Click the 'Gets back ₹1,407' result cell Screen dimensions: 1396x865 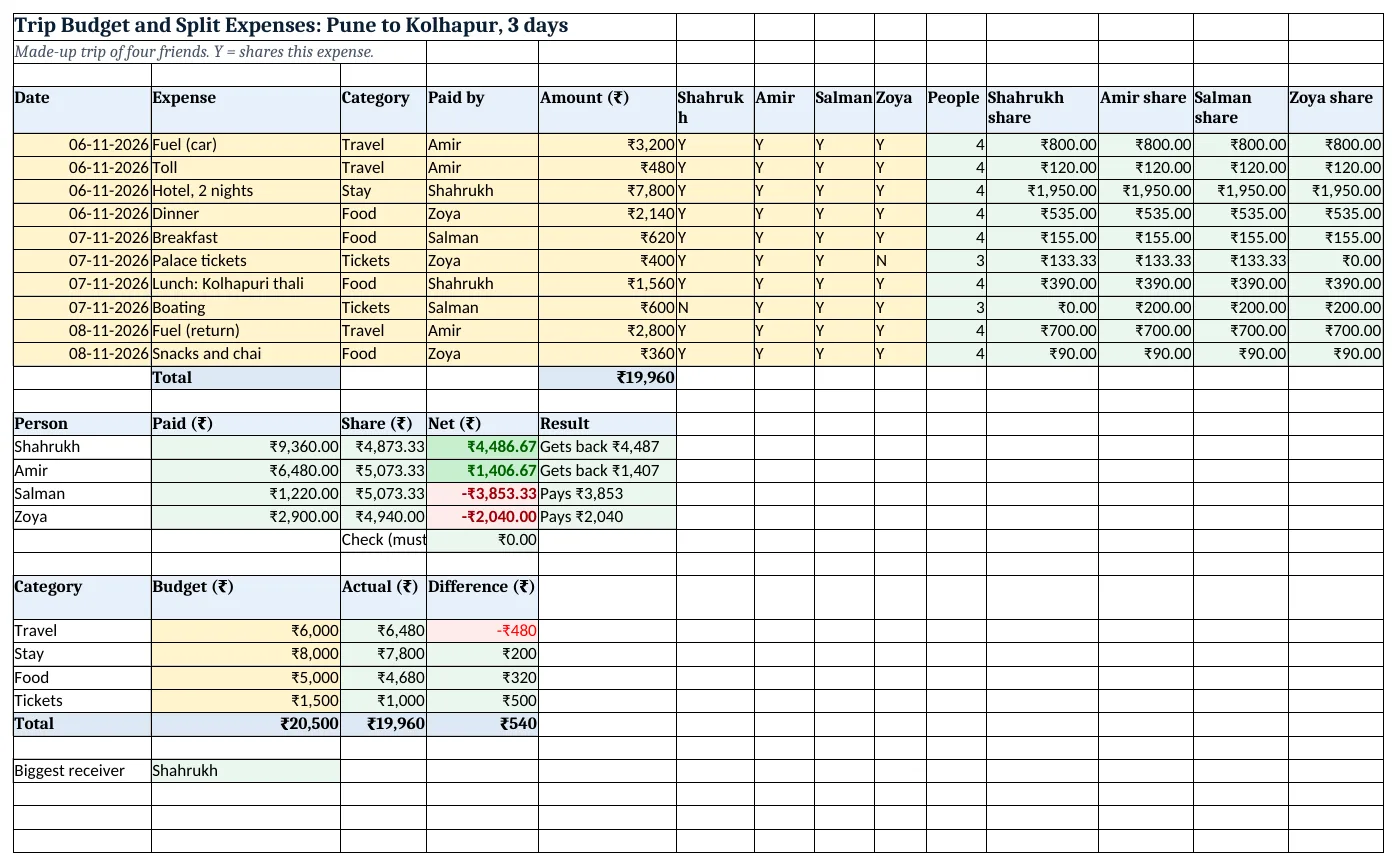(607, 470)
